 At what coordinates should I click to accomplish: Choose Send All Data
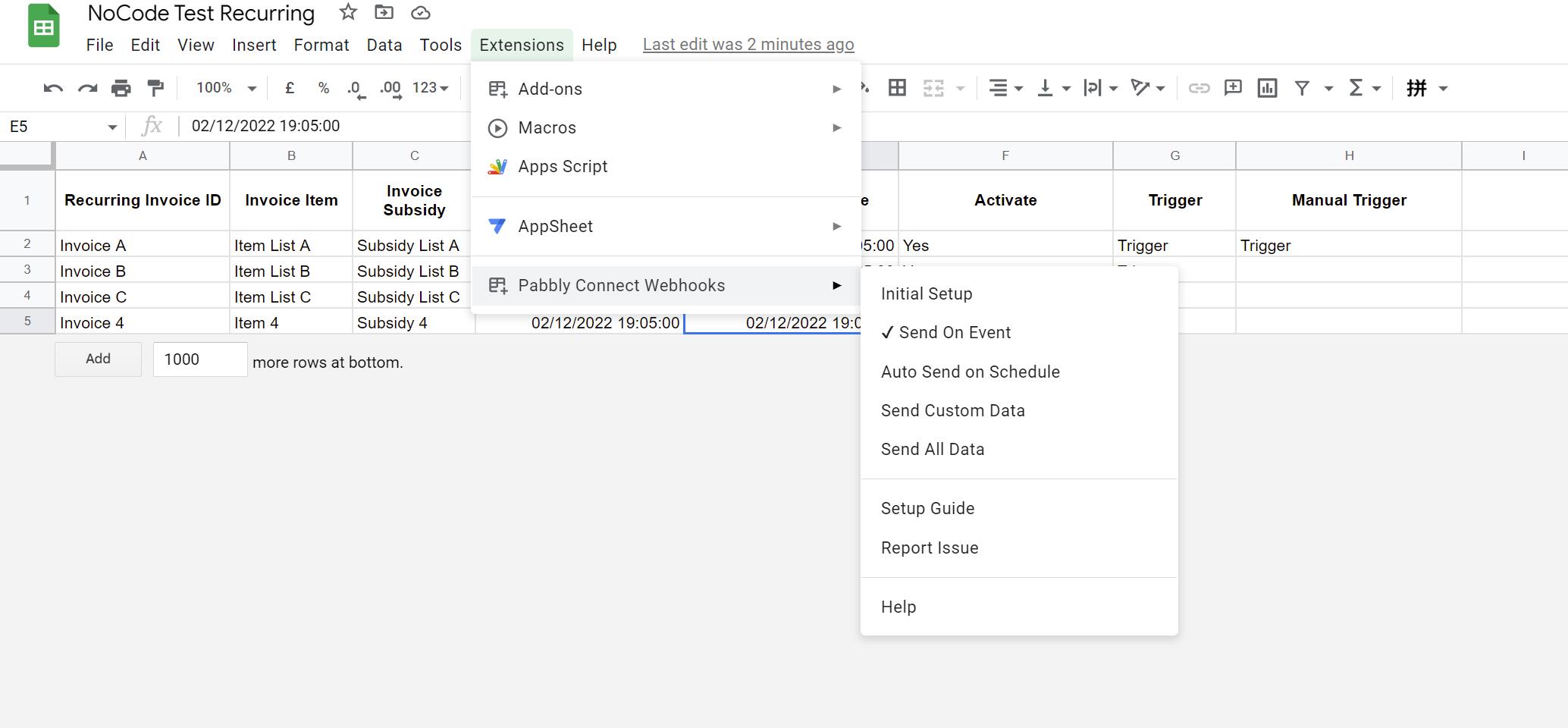pos(1019,450)
